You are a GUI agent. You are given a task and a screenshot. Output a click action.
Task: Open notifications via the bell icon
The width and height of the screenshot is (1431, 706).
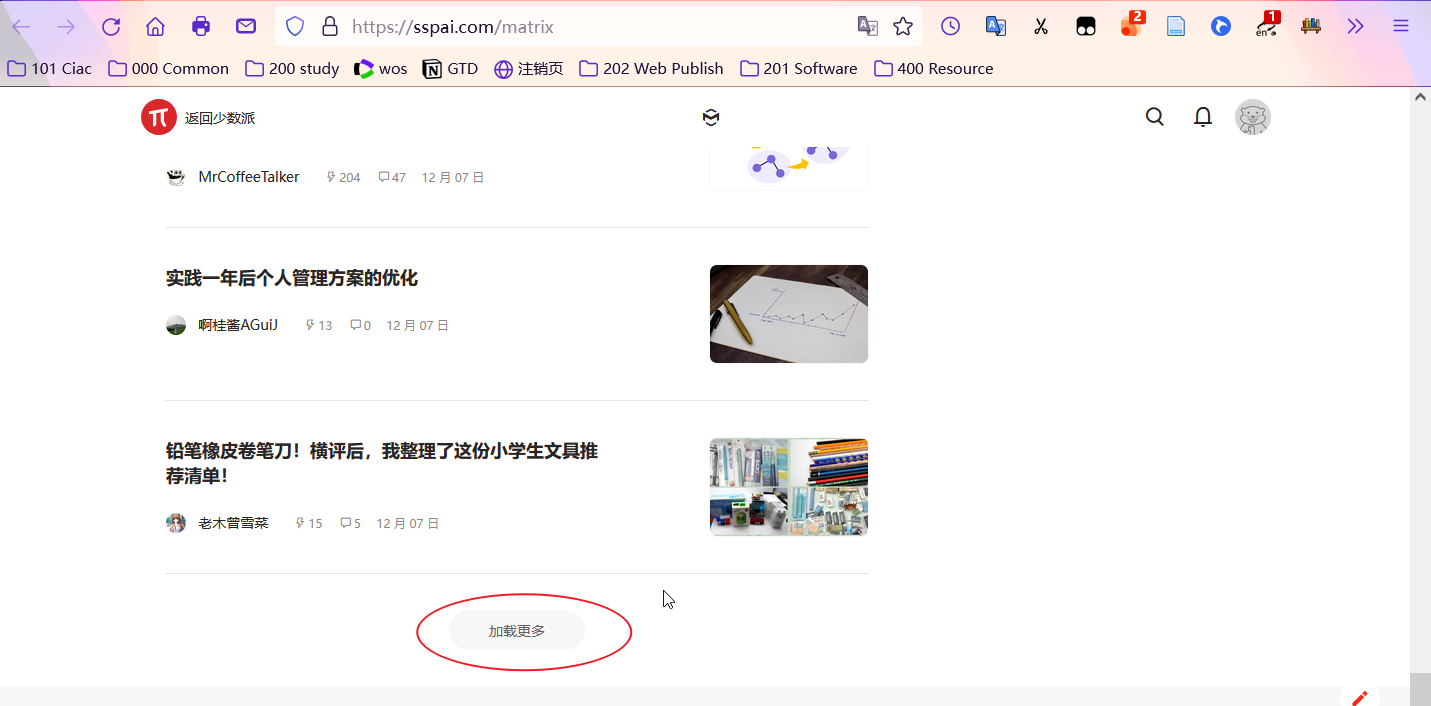(x=1202, y=117)
